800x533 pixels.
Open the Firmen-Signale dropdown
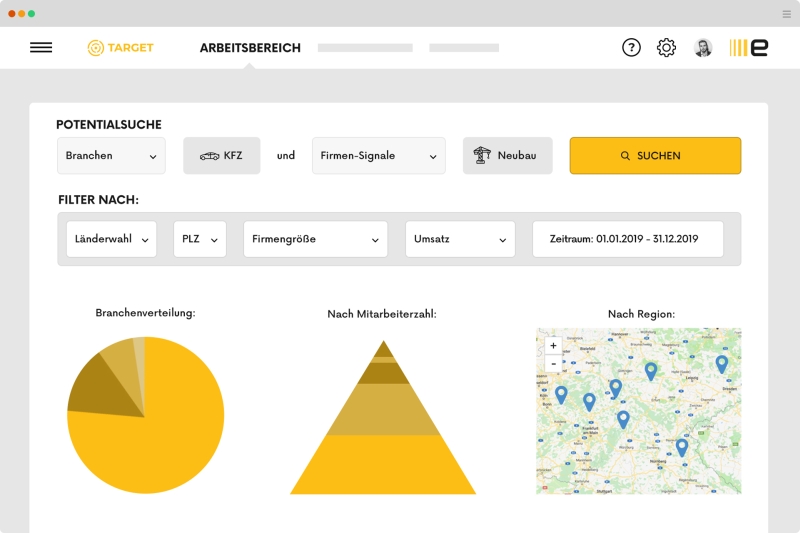coord(378,156)
